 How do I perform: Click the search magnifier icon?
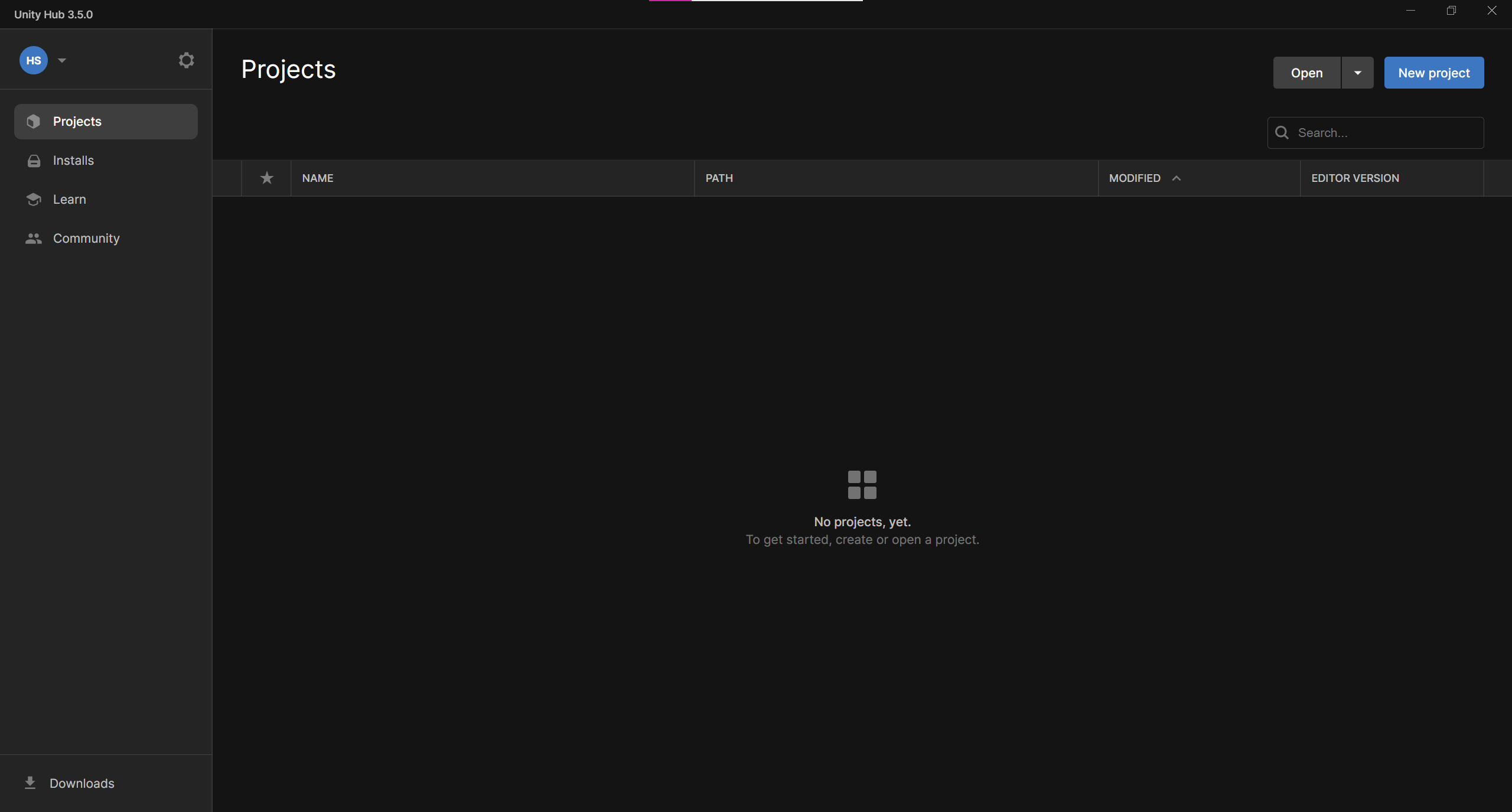[1282, 133]
